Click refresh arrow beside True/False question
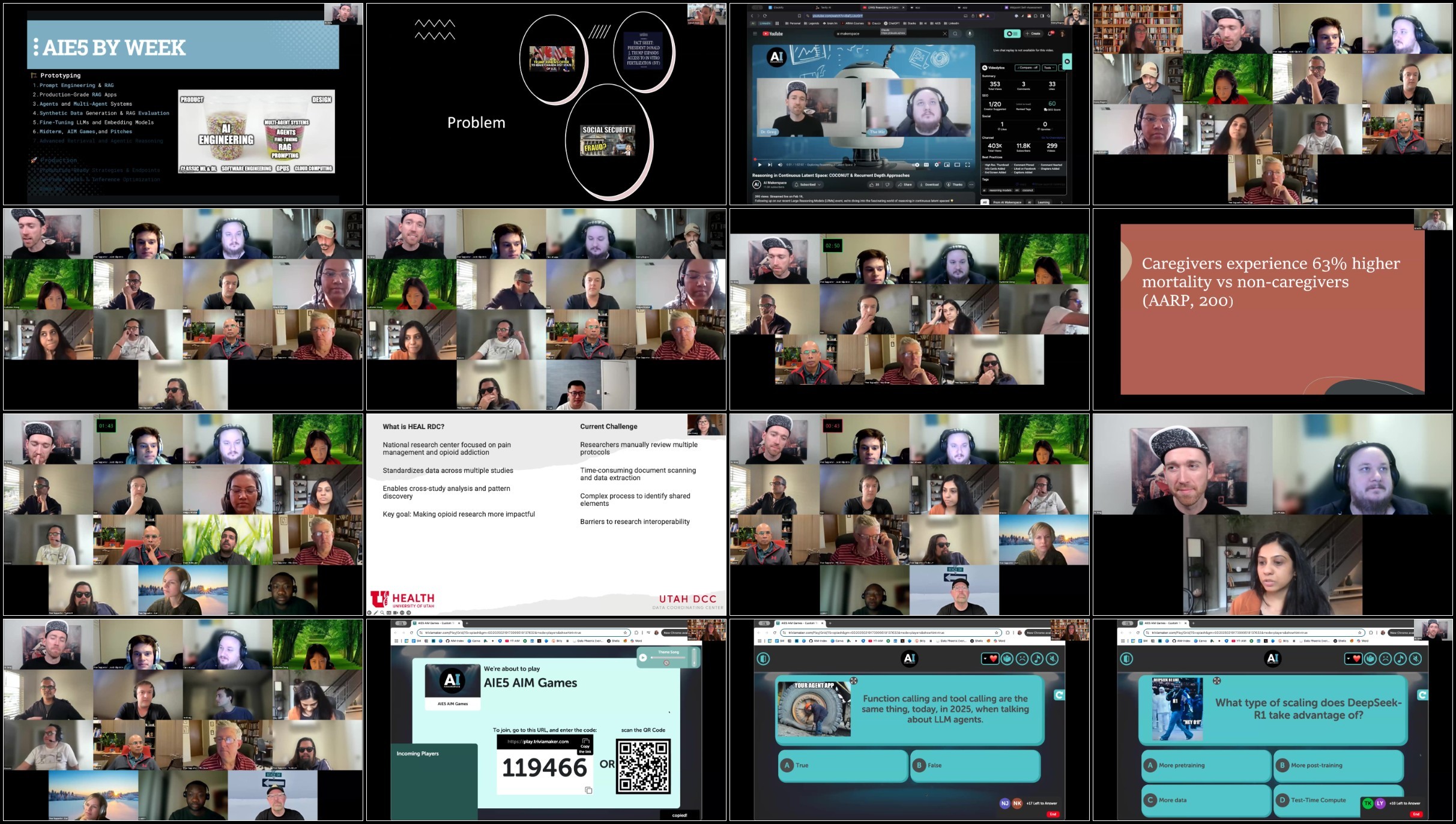The width and height of the screenshot is (1456, 824). coord(1059,695)
